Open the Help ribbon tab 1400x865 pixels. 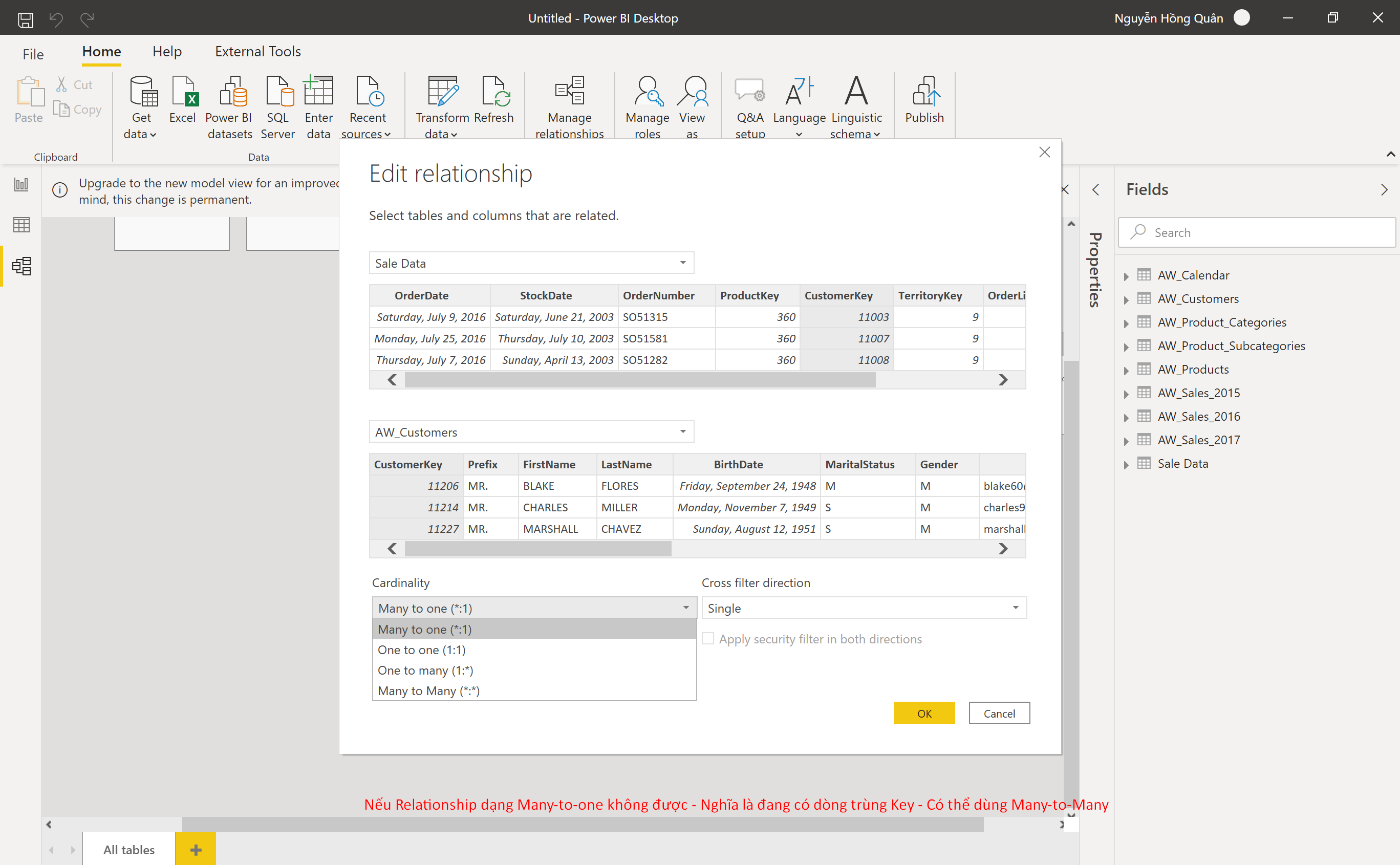point(167,52)
